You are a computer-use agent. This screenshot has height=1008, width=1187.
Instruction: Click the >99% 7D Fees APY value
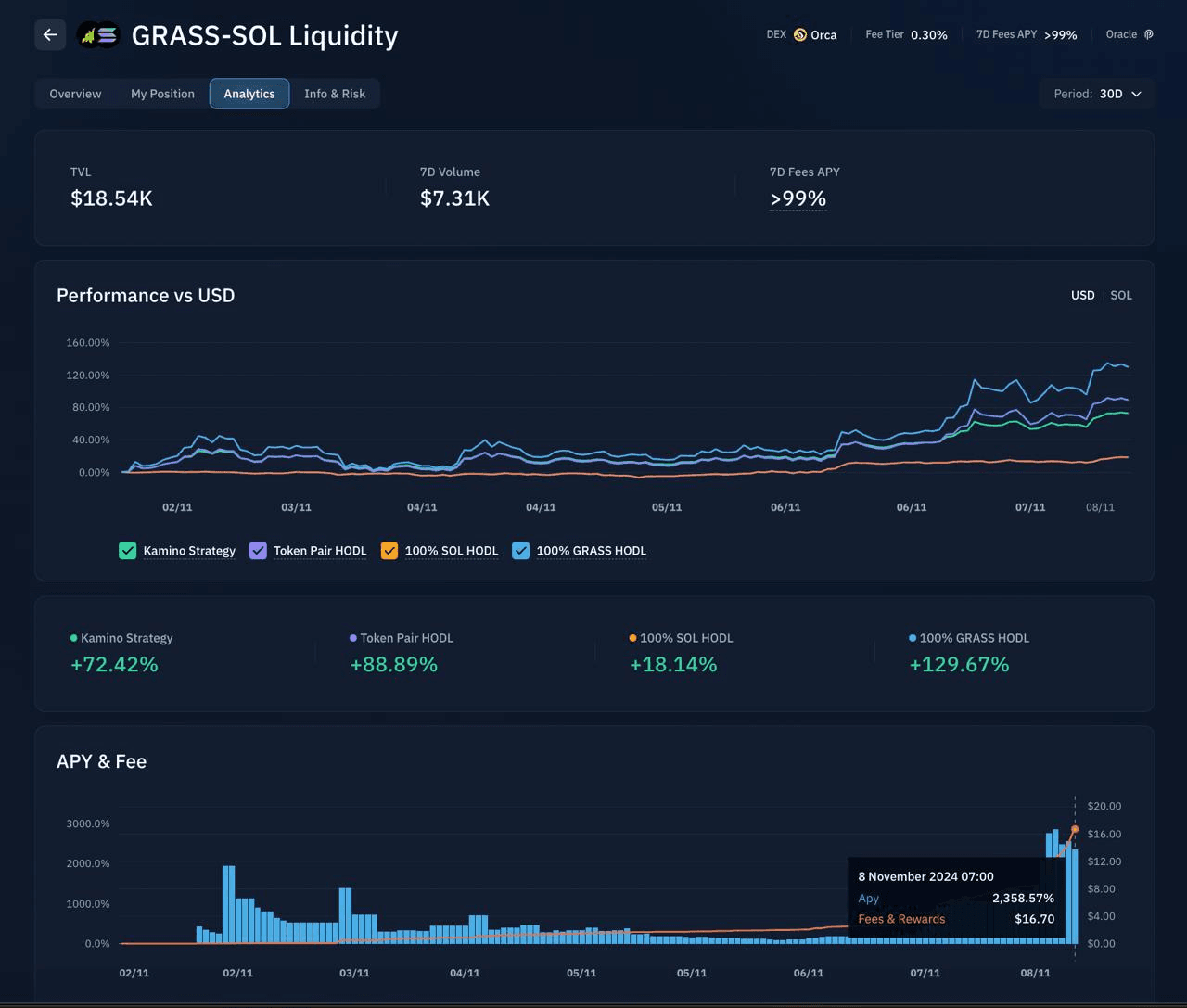[798, 198]
